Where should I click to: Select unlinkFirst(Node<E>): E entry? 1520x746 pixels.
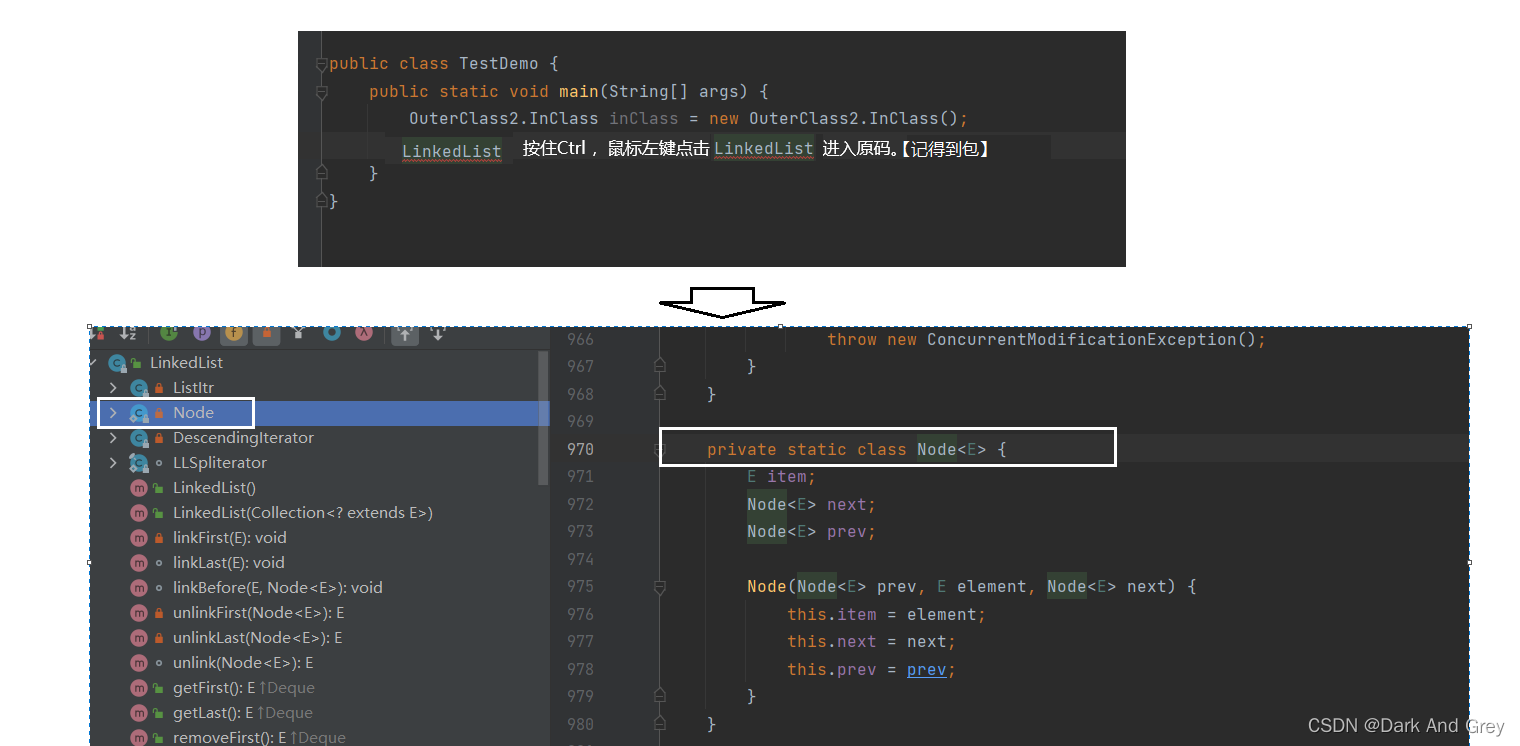pyautogui.click(x=258, y=613)
